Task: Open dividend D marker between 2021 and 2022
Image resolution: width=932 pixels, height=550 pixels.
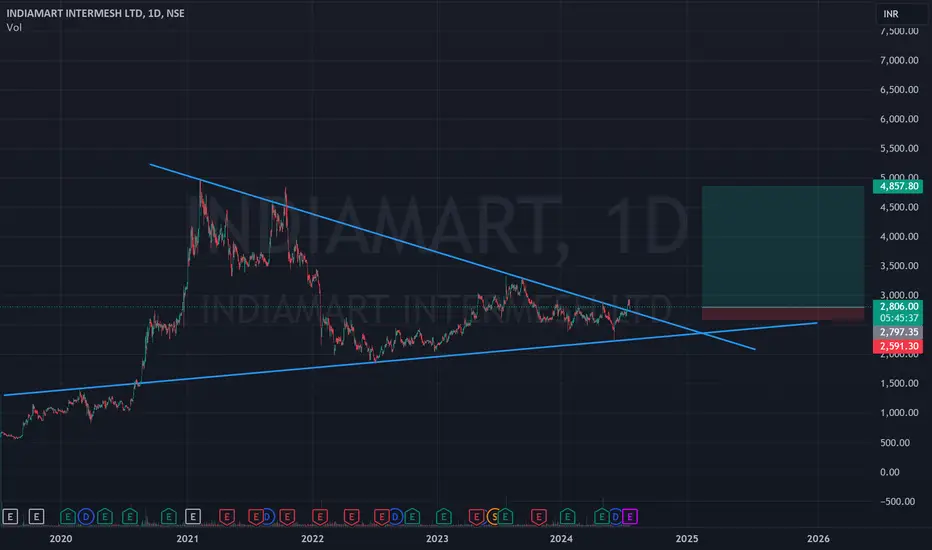Action: click(x=269, y=517)
